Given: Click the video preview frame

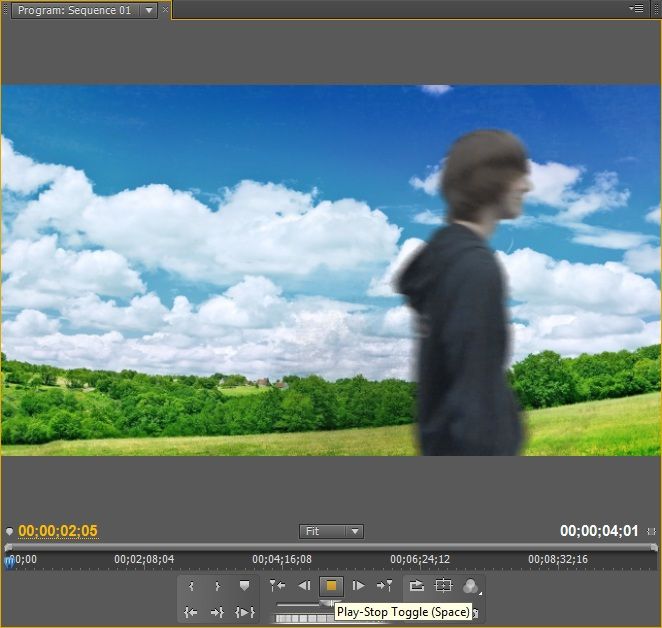Looking at the screenshot, I should 331,270.
